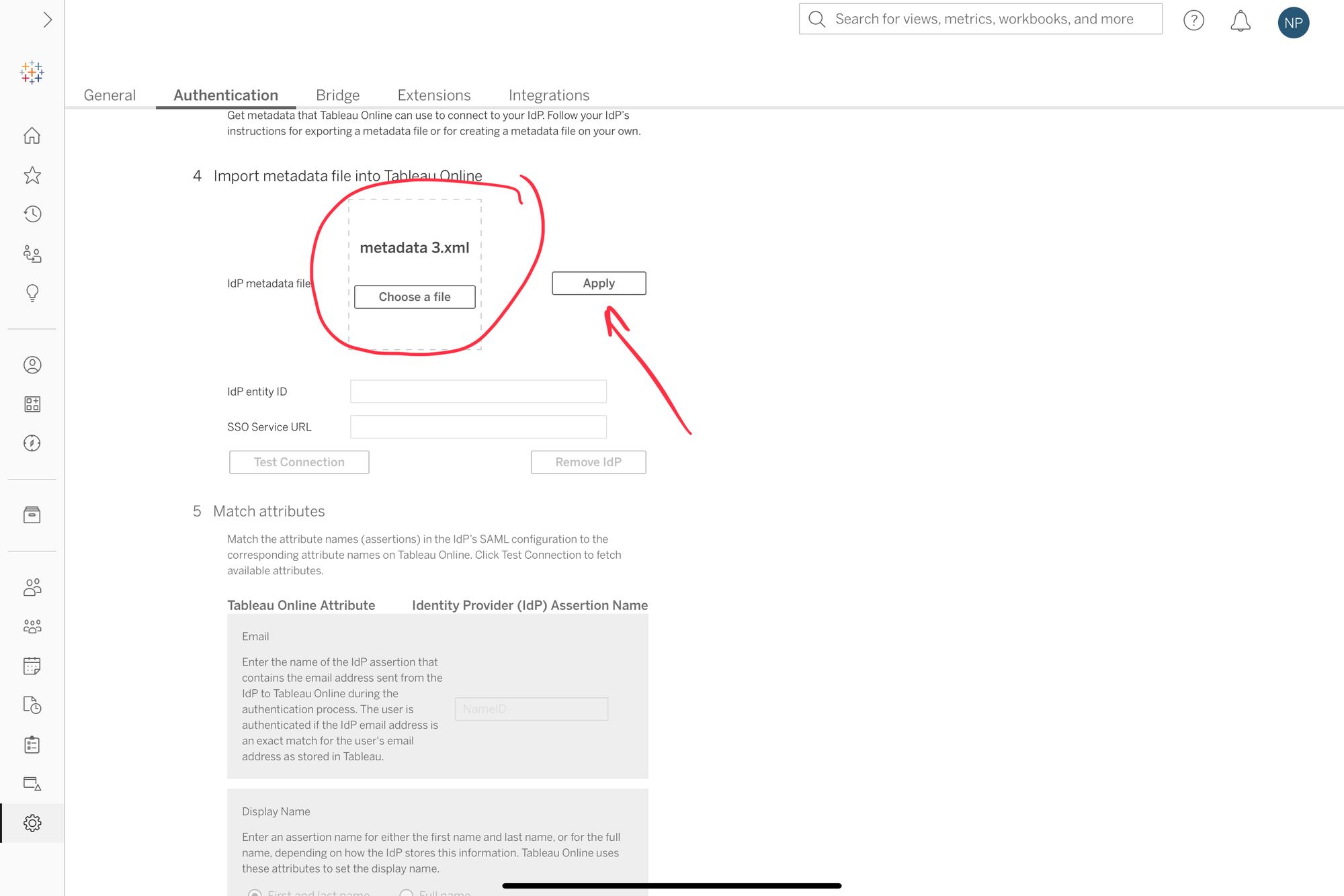Open Help question mark icon
1344x896 pixels.
coord(1193,21)
